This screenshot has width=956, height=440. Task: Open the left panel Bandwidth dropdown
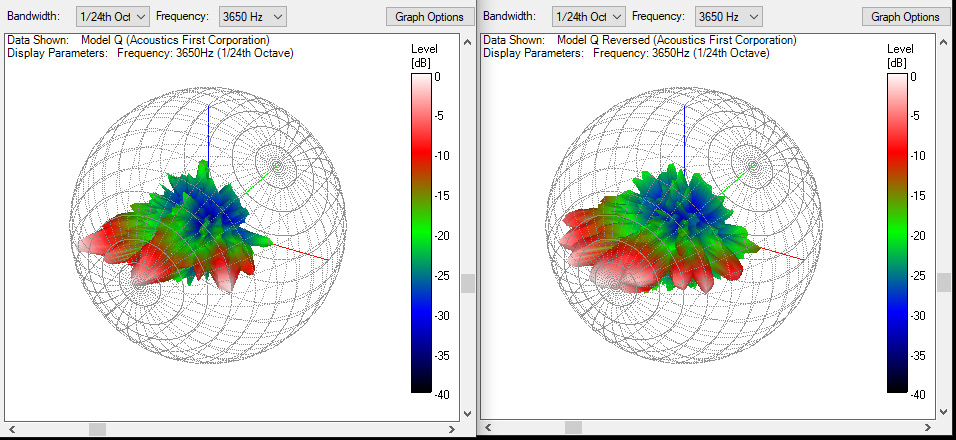coord(113,16)
